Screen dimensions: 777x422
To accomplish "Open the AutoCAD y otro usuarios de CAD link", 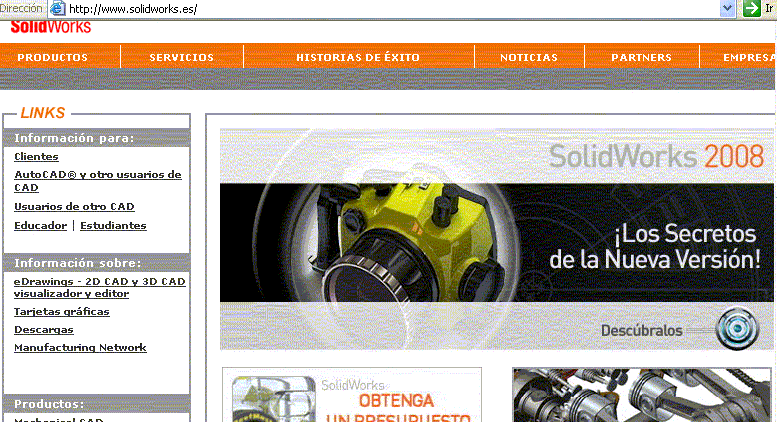I will (x=98, y=181).
